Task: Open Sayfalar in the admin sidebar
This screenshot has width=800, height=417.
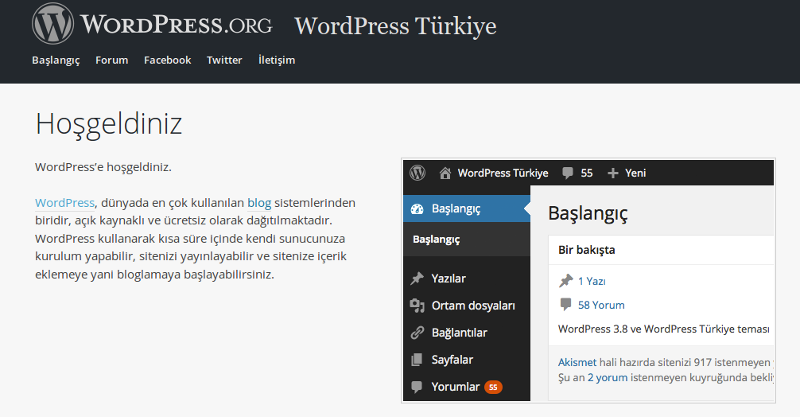Action: tap(452, 359)
